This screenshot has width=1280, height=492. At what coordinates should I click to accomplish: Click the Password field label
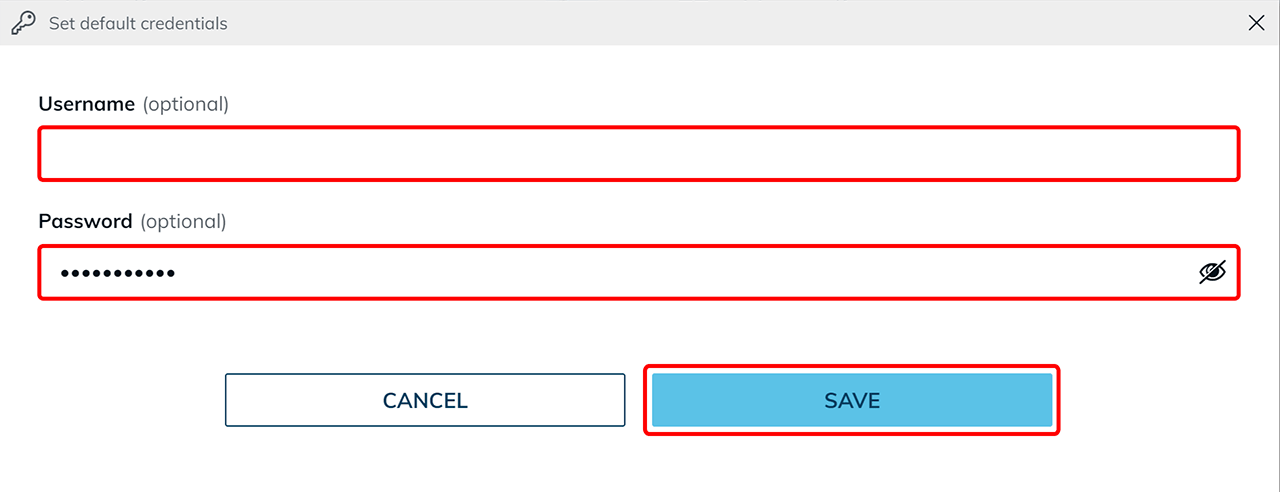click(85, 221)
